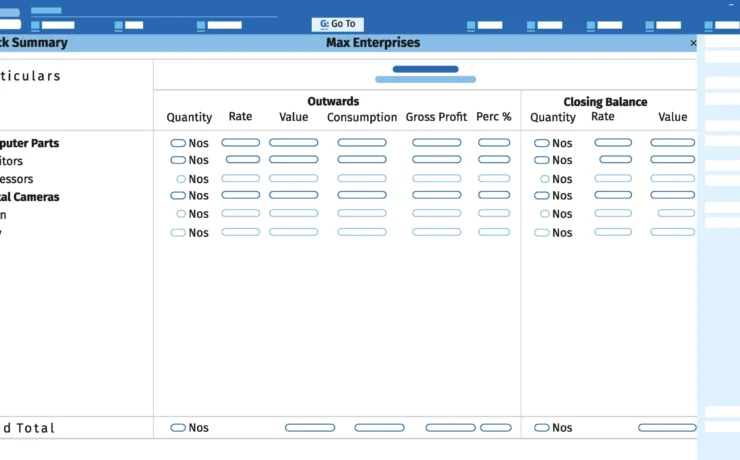Click Value header under Closing Balance
The image size is (740, 460).
coord(673,117)
